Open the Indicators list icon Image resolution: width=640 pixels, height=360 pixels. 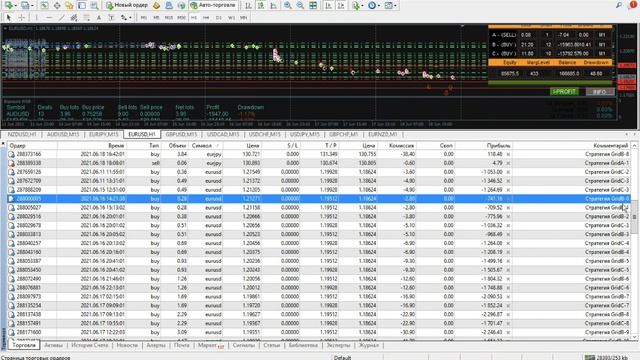[356, 5]
